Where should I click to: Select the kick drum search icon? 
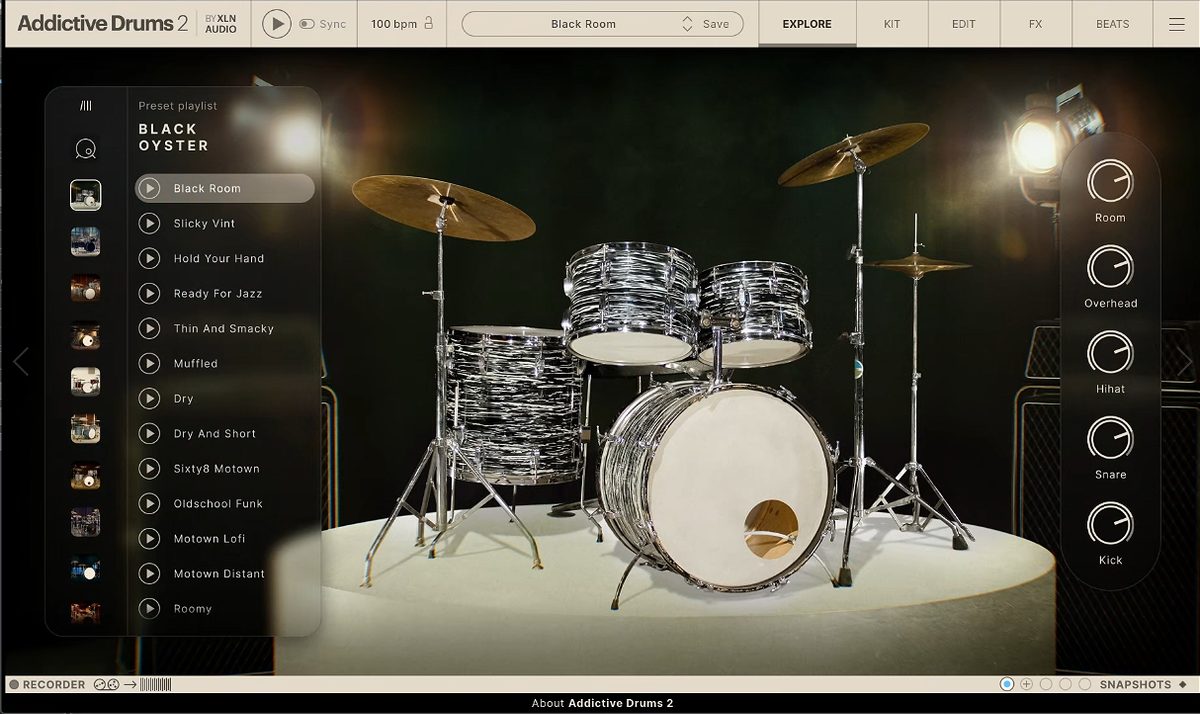(86, 150)
